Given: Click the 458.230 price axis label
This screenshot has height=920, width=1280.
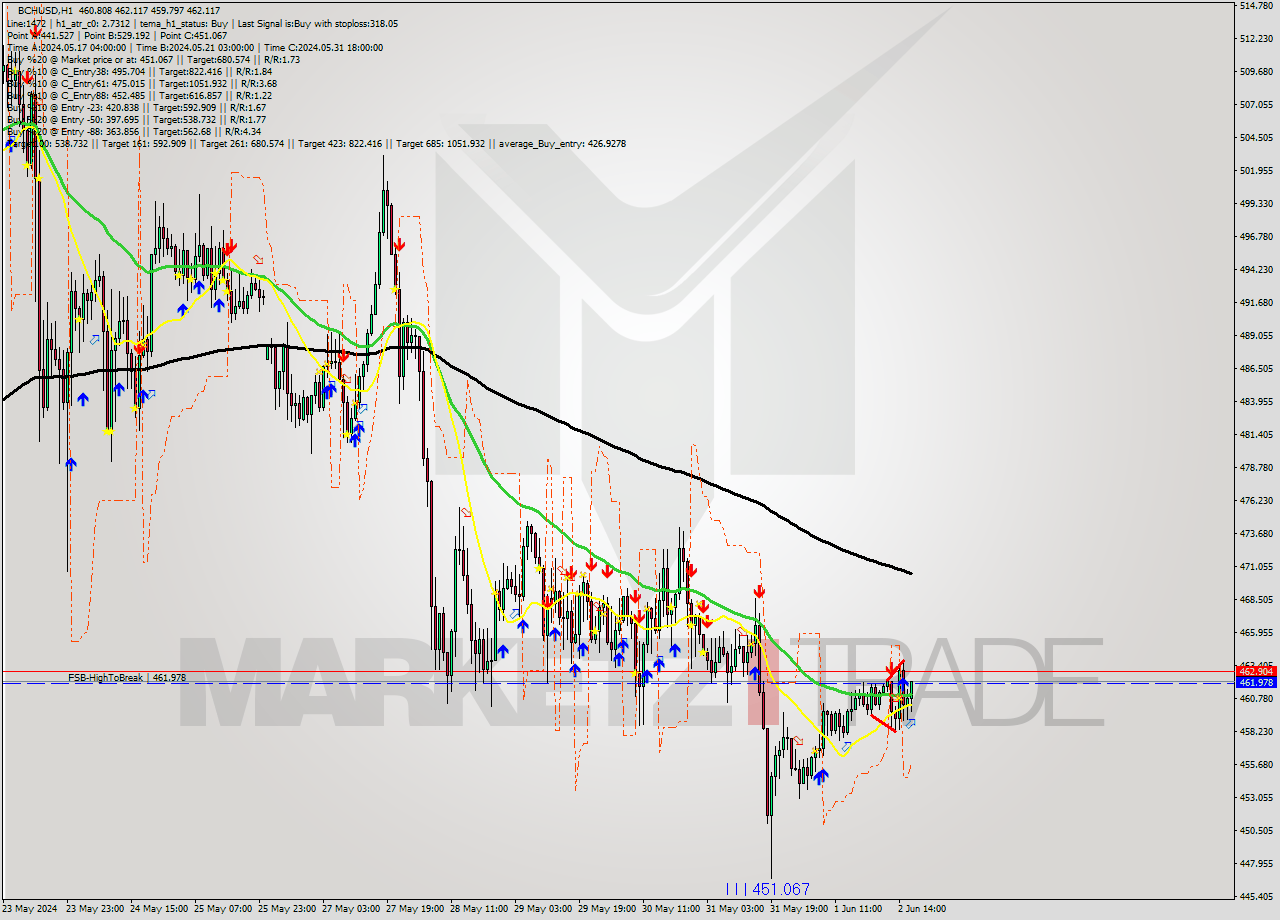Looking at the screenshot, I should 1255,732.
